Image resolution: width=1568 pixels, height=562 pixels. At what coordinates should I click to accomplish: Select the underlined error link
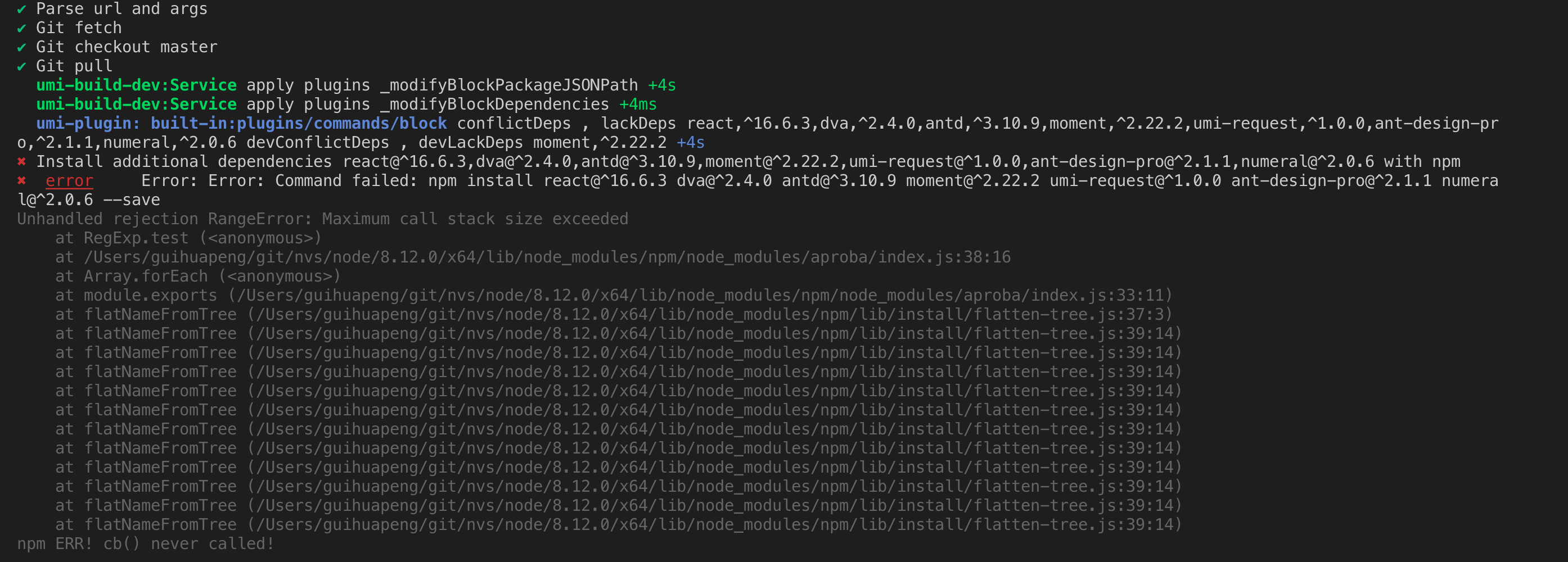click(x=69, y=180)
